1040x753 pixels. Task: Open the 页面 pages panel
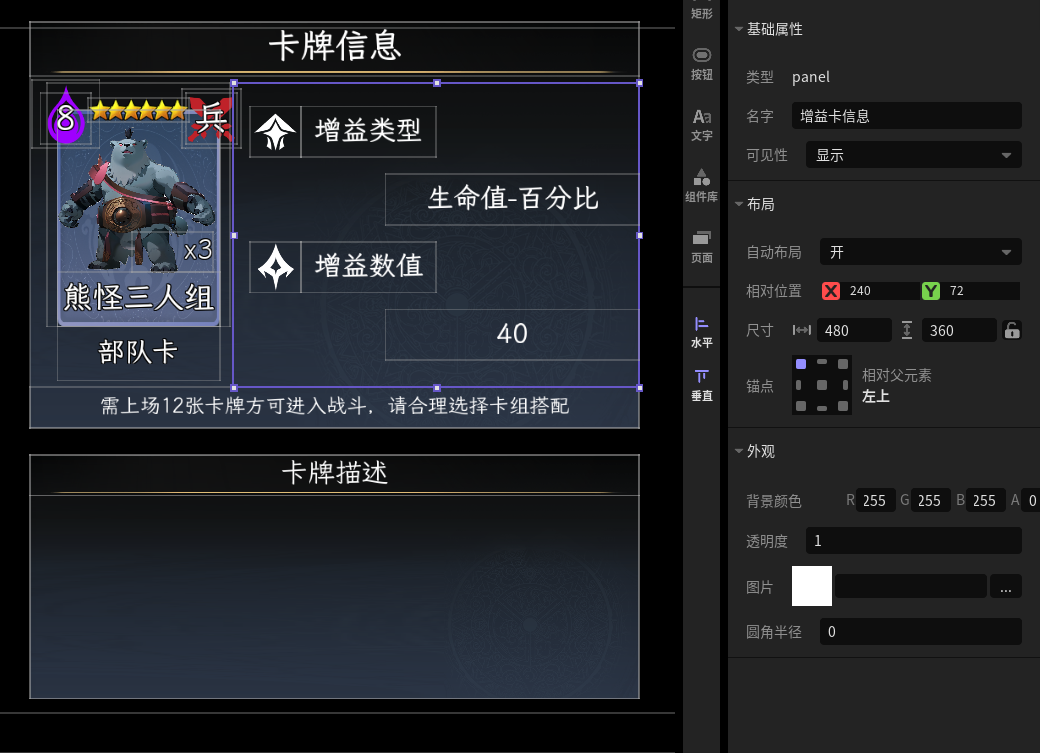[702, 247]
